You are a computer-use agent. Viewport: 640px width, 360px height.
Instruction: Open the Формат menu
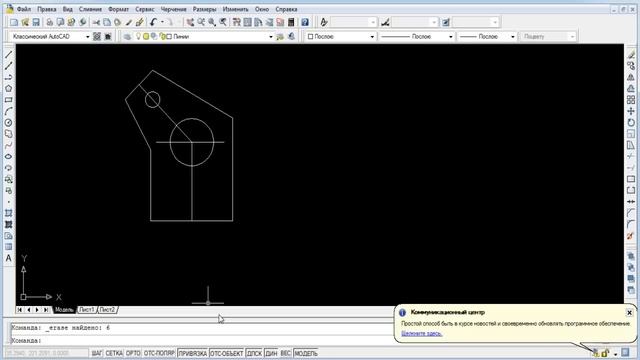tap(118, 9)
